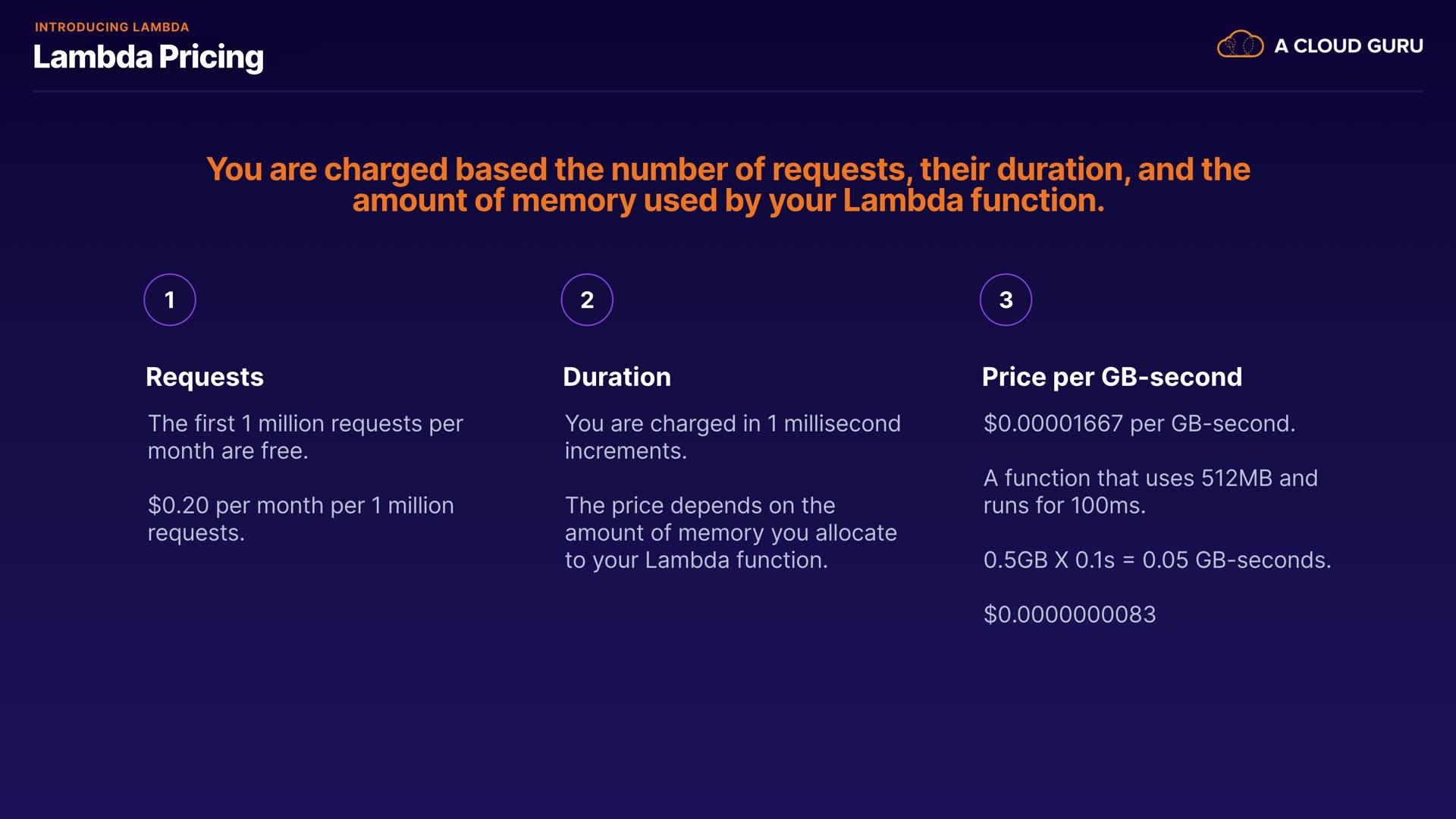Click the "$0.0000000083" result value
Viewport: 1456px width, 819px height.
[1069, 614]
